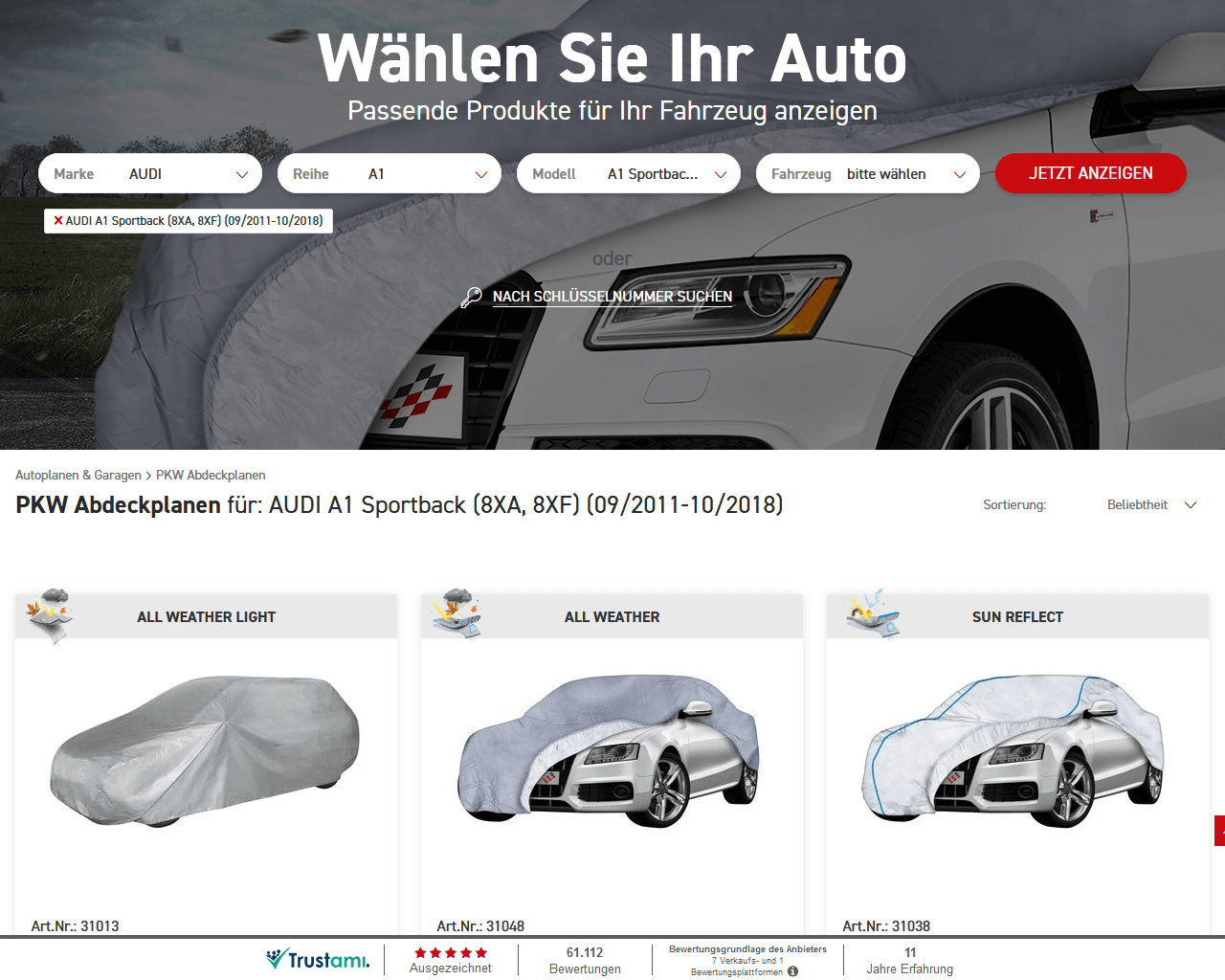Click the five red rating stars
This screenshot has width=1225, height=980.
click(x=451, y=953)
